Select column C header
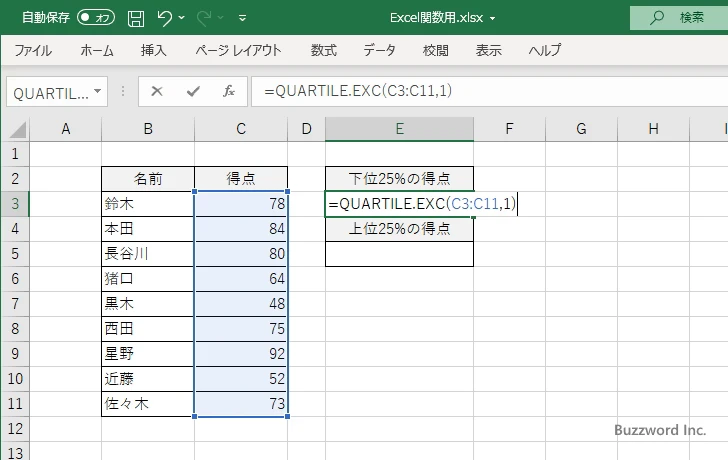The width and height of the screenshot is (728, 460). [241, 129]
